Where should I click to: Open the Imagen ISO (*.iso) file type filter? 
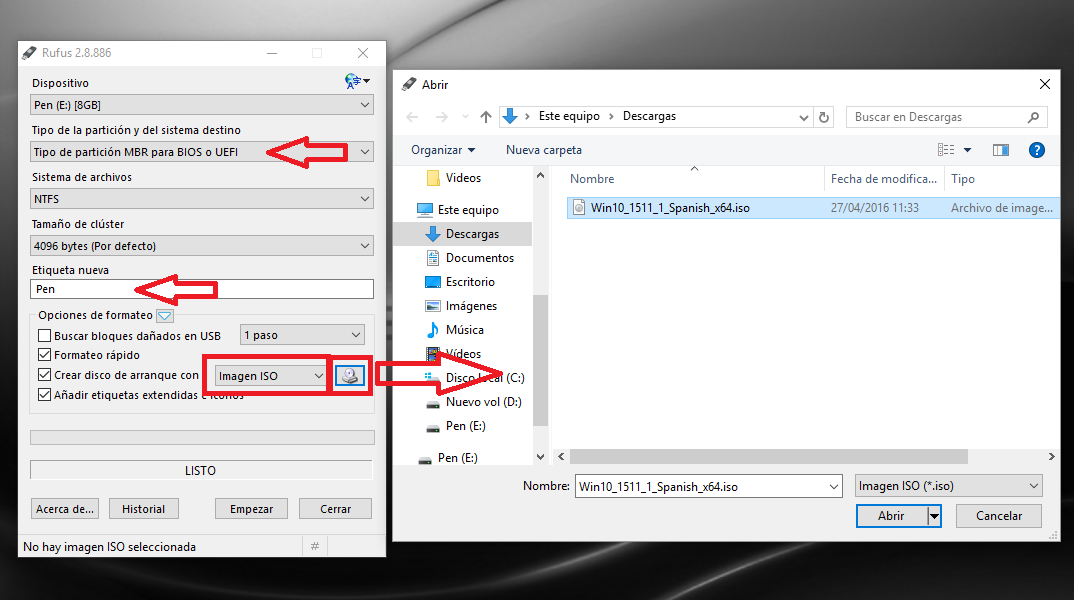[948, 487]
